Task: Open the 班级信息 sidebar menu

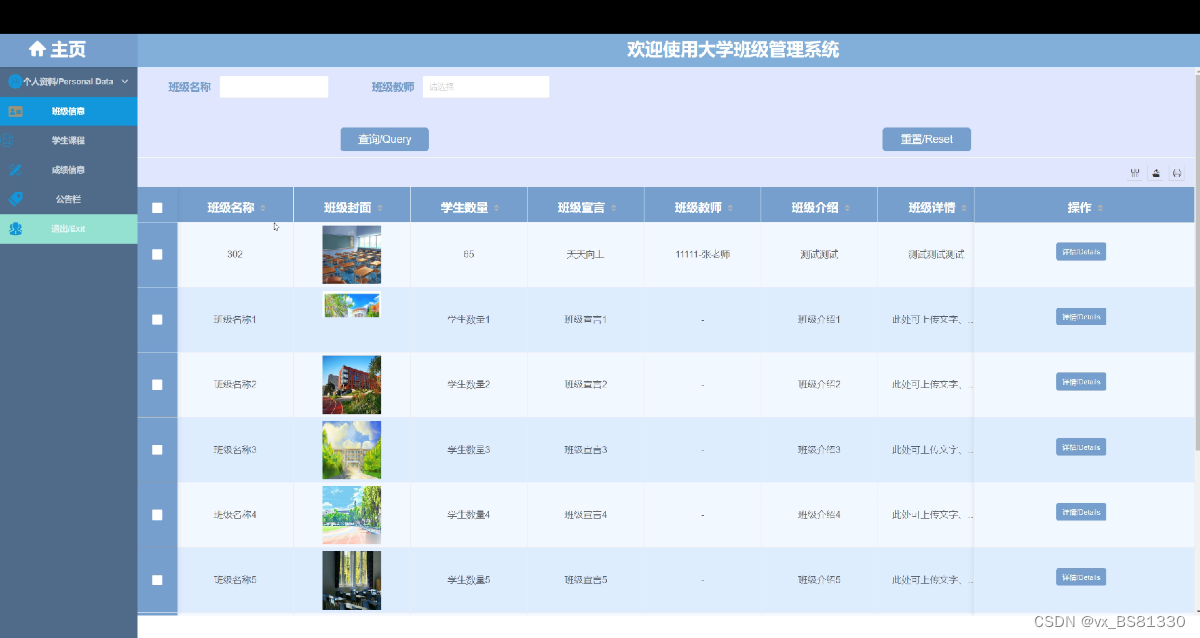Action: coord(69,111)
